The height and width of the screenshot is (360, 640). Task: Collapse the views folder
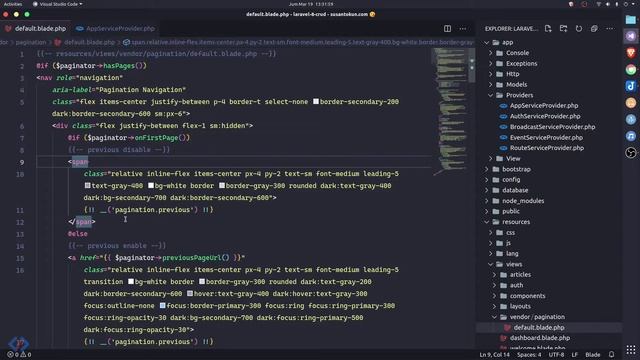(x=491, y=264)
